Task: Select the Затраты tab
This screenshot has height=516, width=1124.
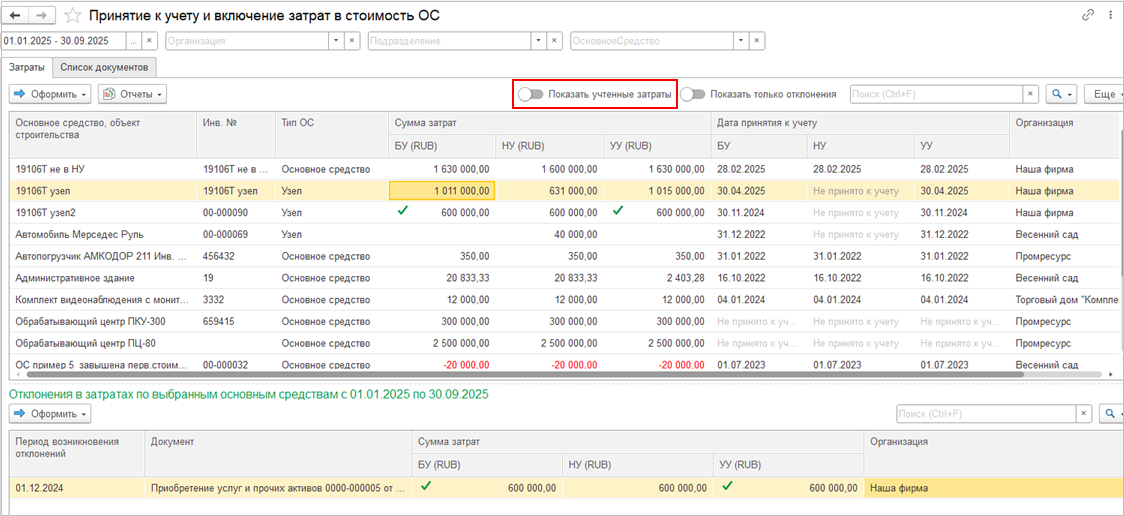Action: (27, 67)
